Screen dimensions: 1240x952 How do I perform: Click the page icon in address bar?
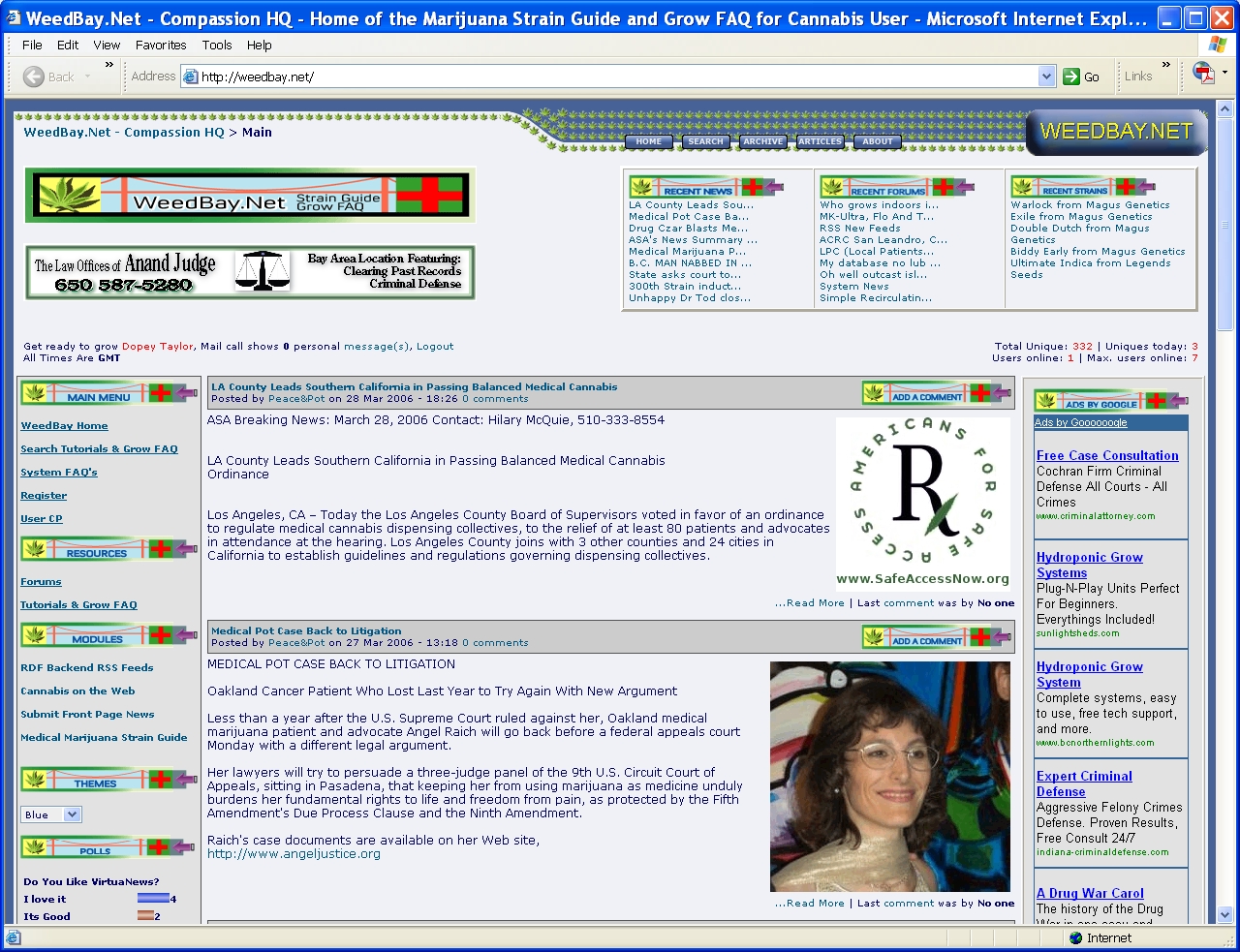[191, 77]
